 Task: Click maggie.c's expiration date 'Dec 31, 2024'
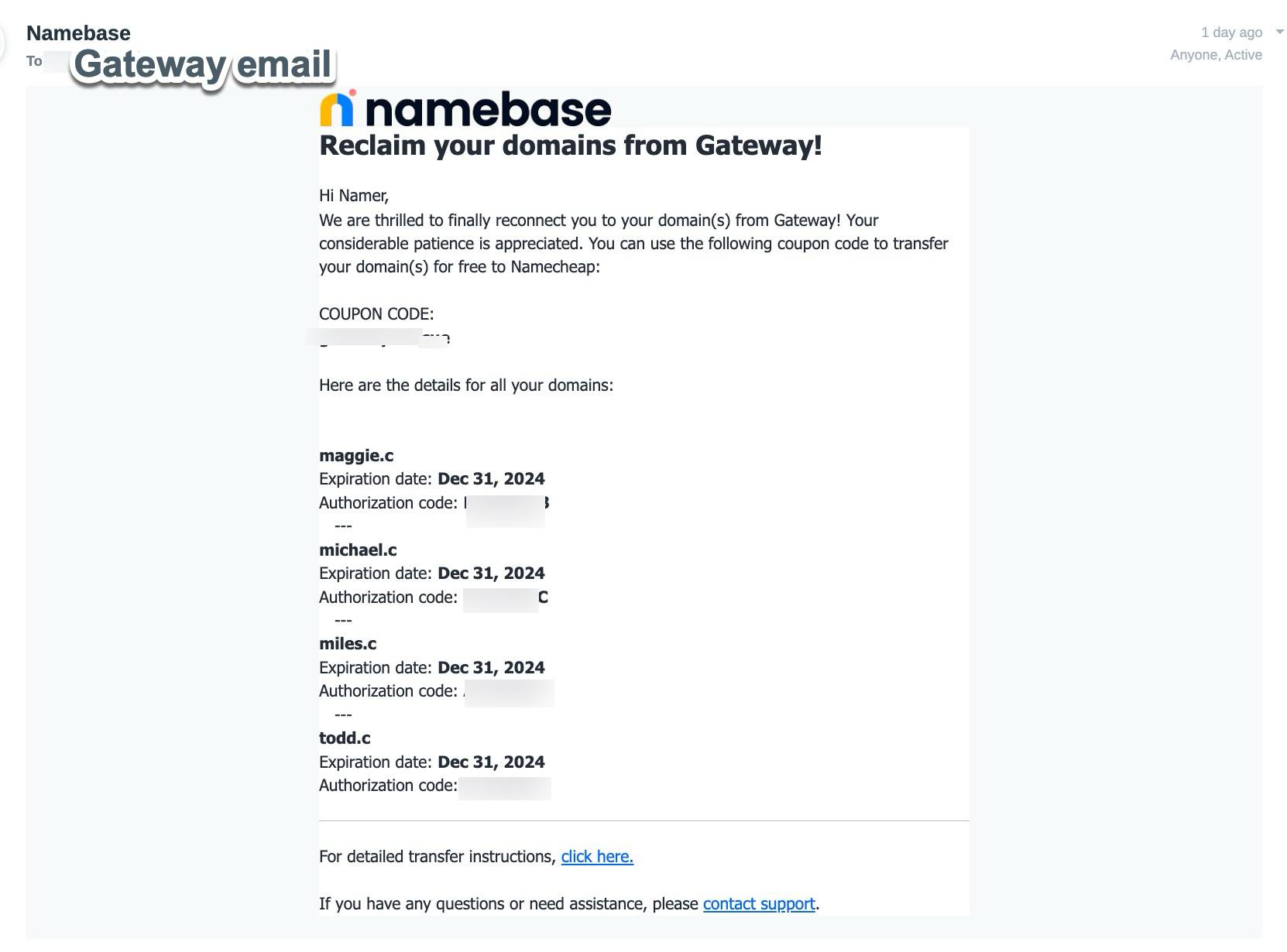pyautogui.click(x=491, y=478)
